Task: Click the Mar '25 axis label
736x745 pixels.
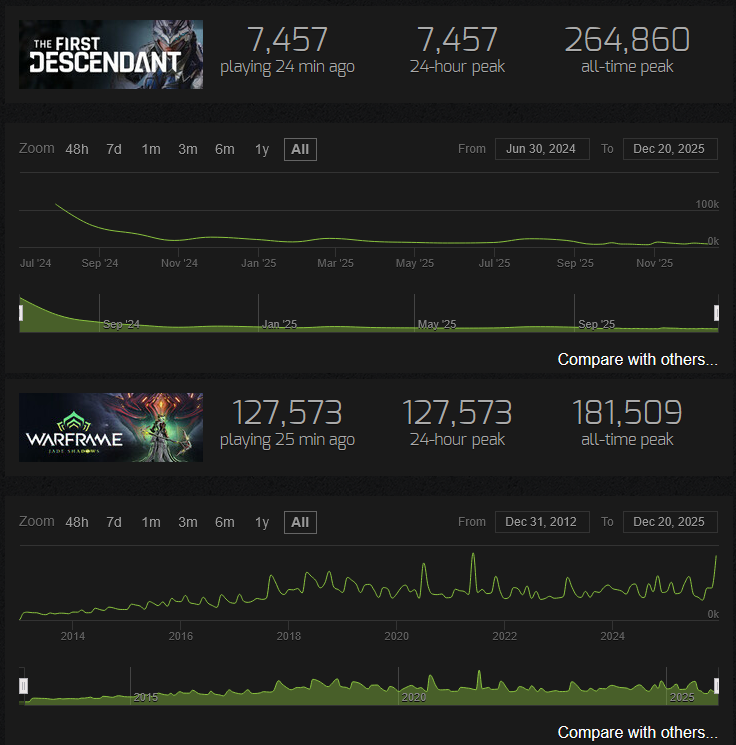Action: click(x=335, y=263)
